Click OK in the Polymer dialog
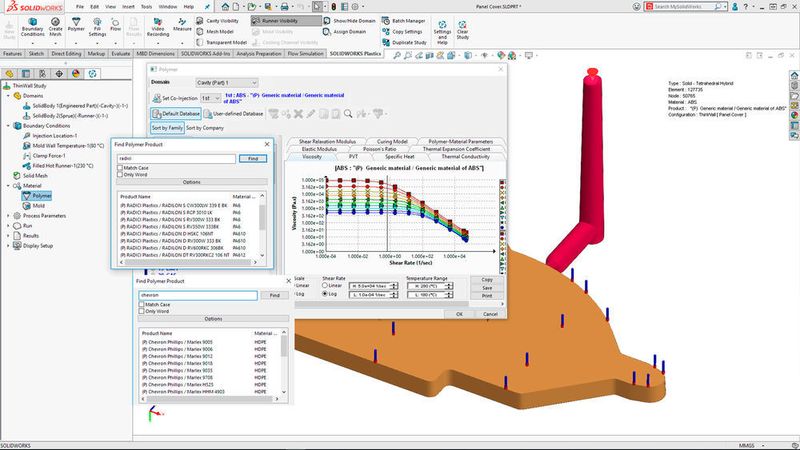Viewport: 800px width, 450px height. point(459,314)
